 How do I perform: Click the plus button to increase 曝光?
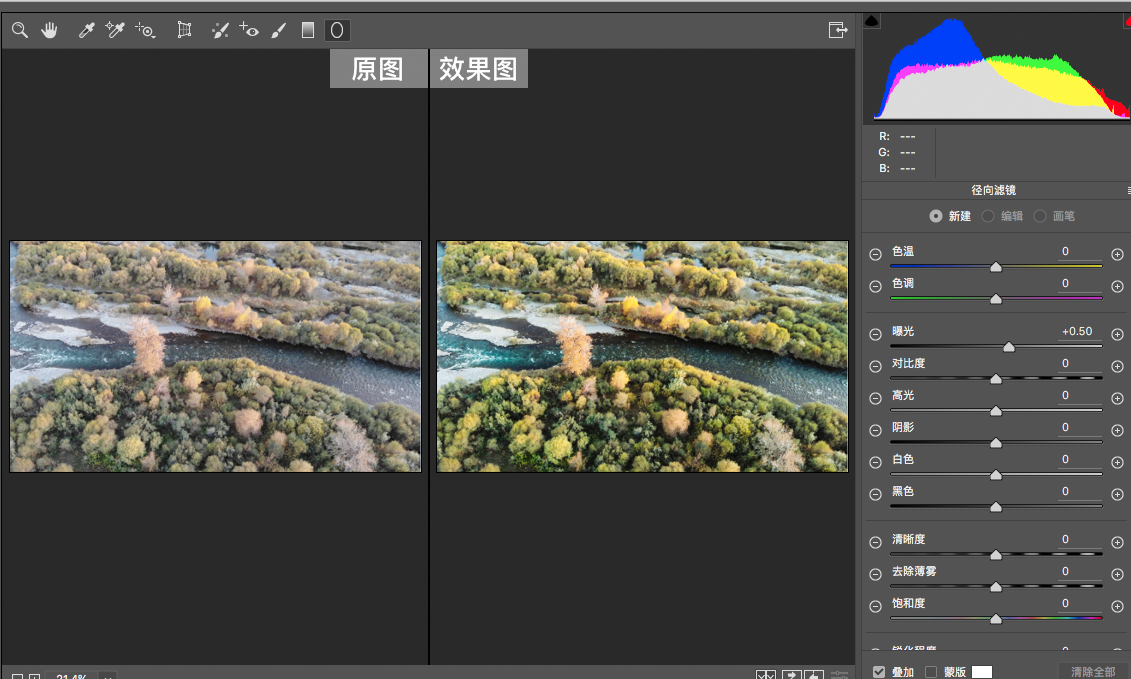1117,335
